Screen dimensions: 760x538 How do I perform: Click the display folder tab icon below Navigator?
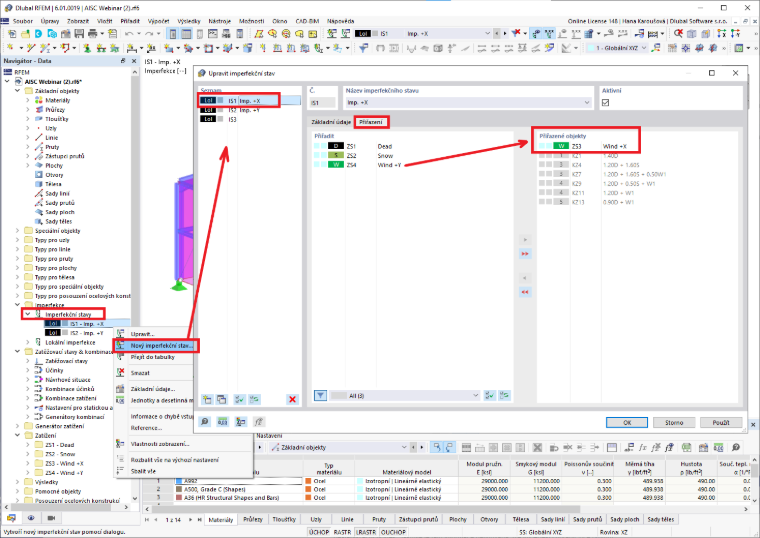(12, 518)
